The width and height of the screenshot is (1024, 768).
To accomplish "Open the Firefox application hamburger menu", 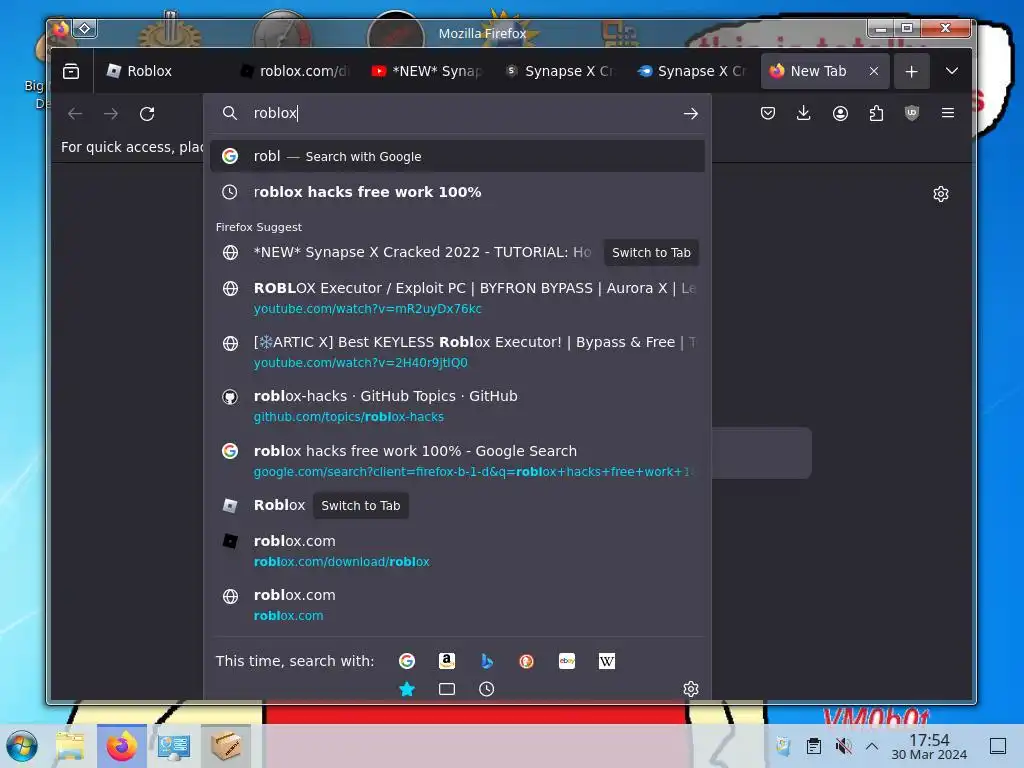I will pyautogui.click(x=948, y=113).
